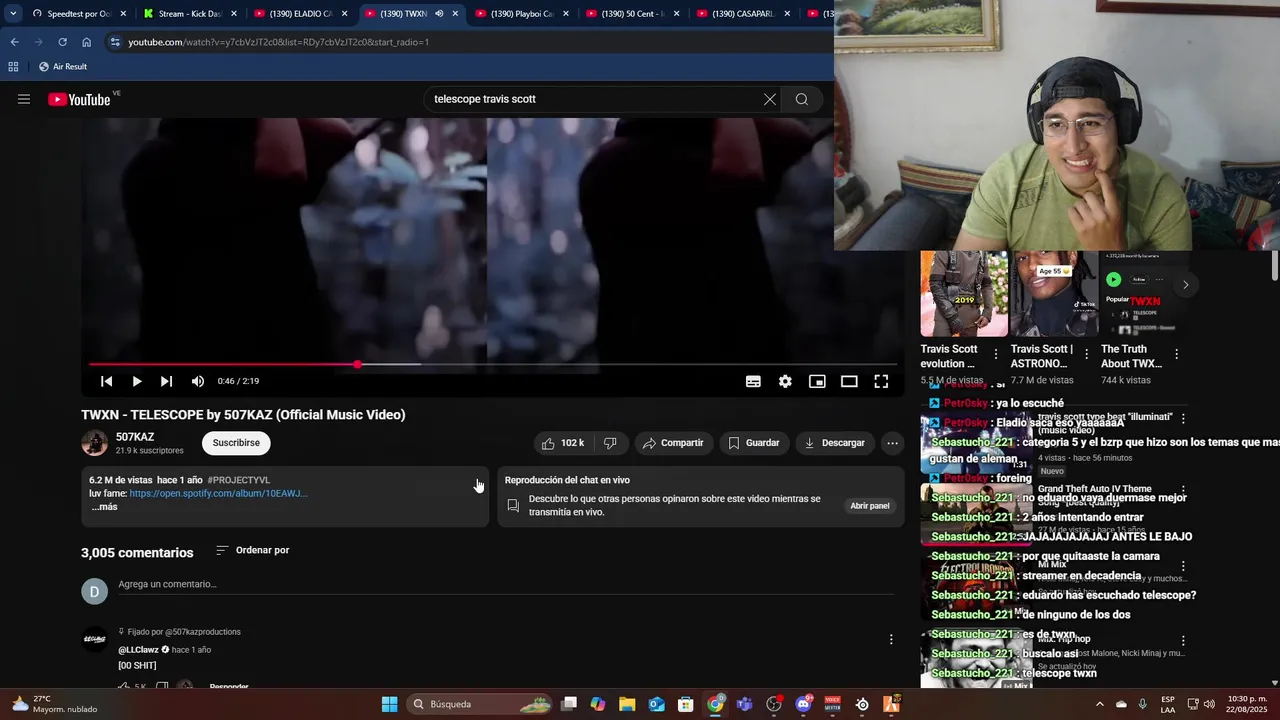Screen dimensions: 1280x720
Task: Open the browser apps grid shortcut
Action: pyautogui.click(x=13, y=66)
